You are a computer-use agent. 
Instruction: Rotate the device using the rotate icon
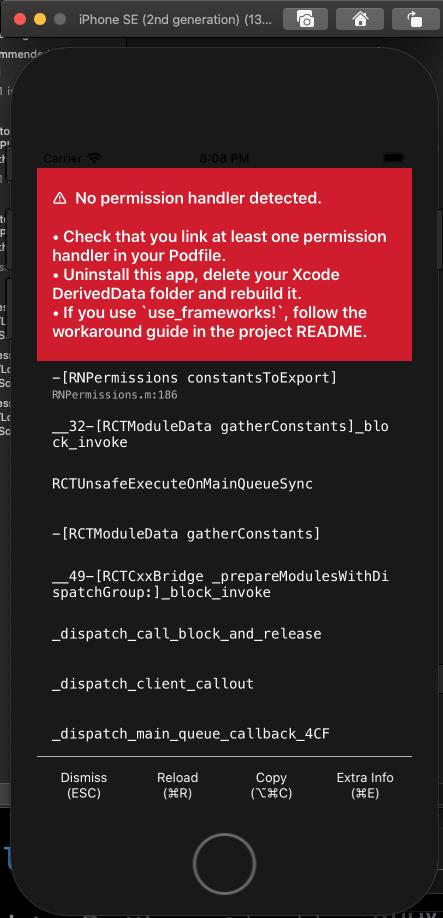pos(415,19)
